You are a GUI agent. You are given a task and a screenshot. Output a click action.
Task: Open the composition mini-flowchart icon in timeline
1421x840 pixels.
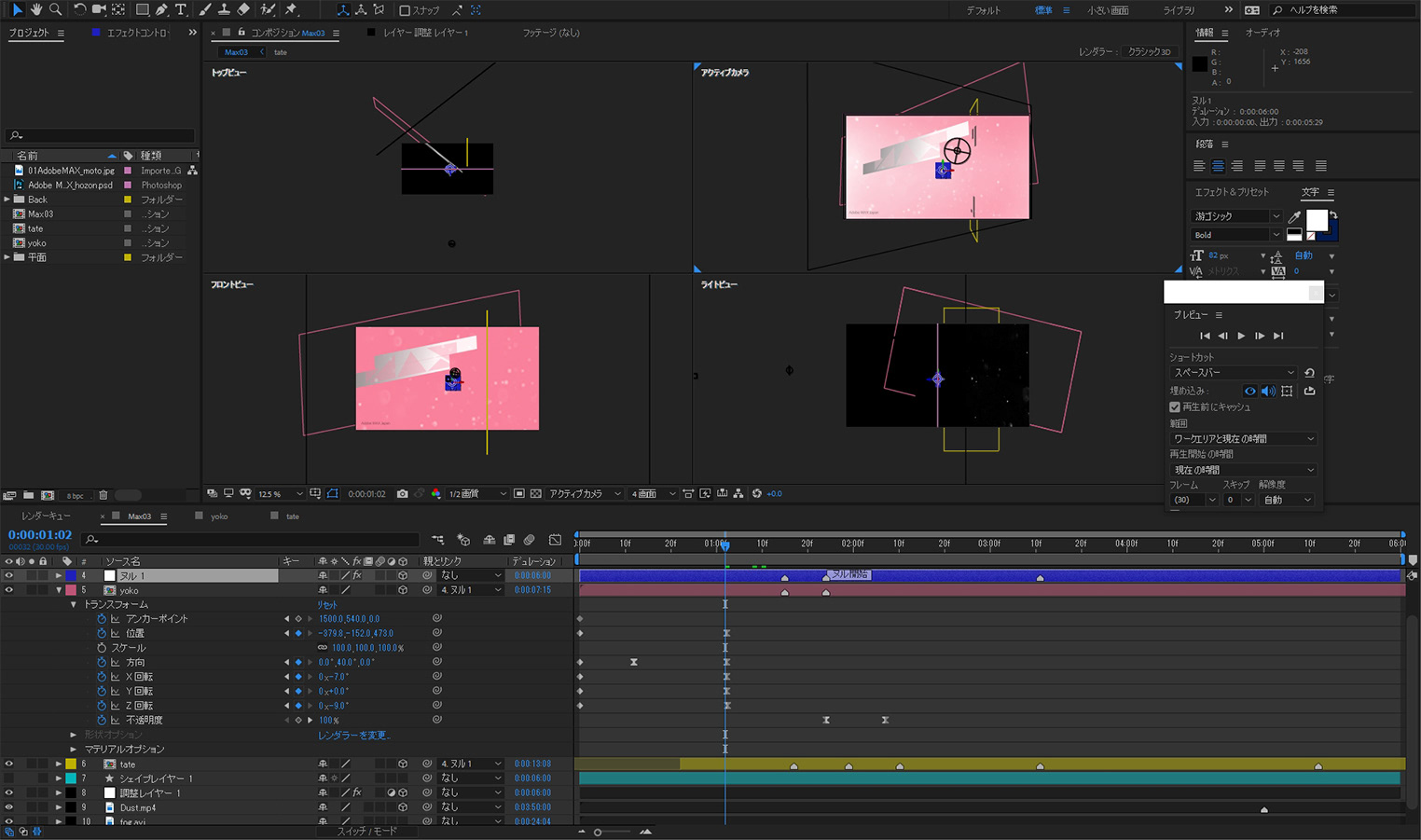point(437,539)
